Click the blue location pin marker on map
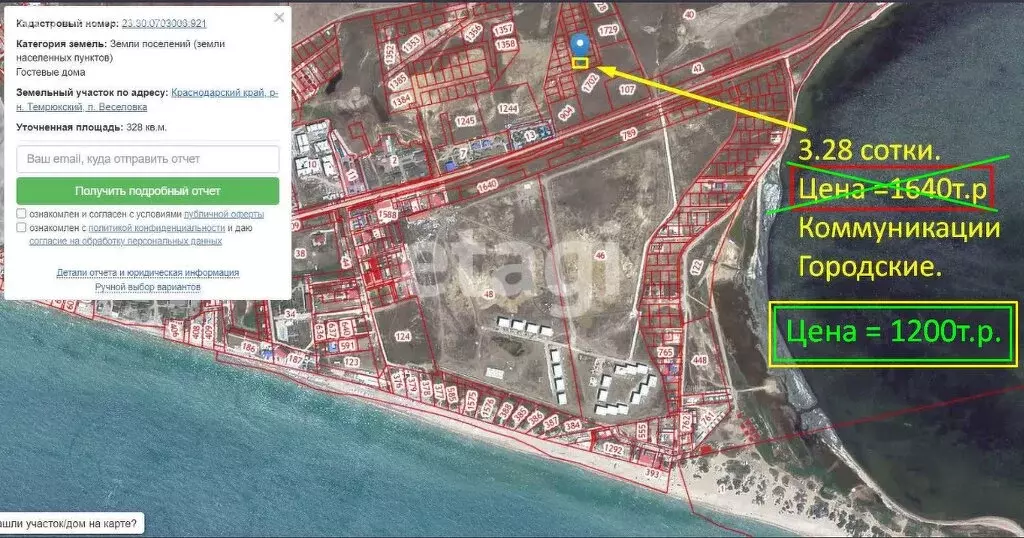Screen dimensions: 1024x538 (580, 45)
